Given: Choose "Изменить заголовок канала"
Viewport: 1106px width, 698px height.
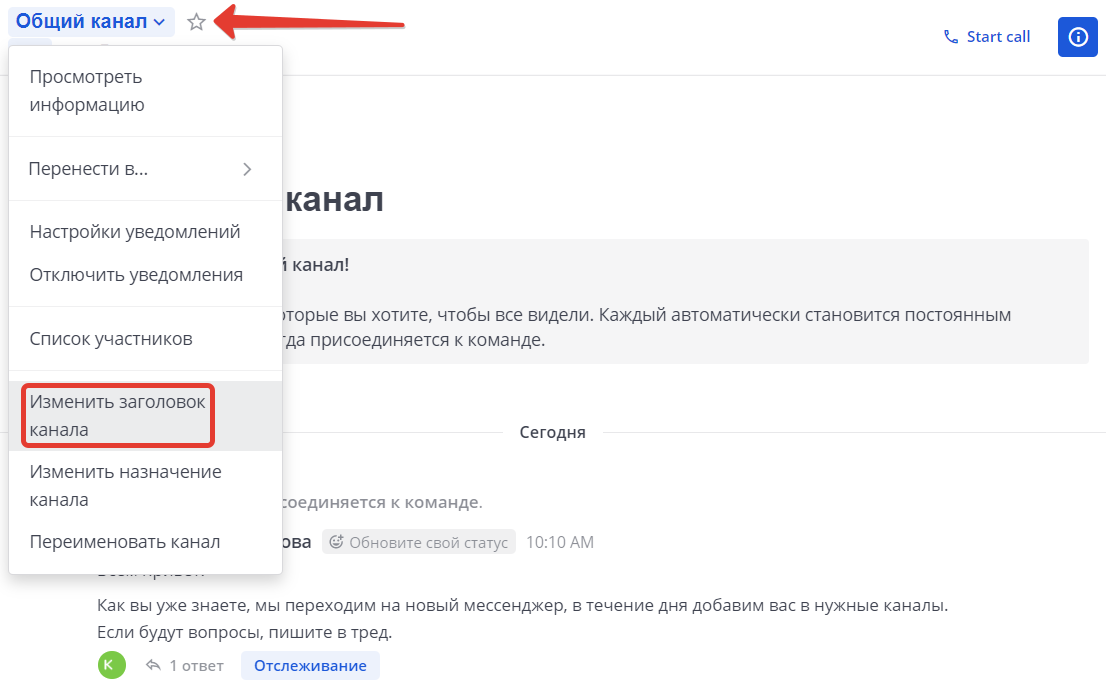Looking at the screenshot, I should [x=116, y=415].
